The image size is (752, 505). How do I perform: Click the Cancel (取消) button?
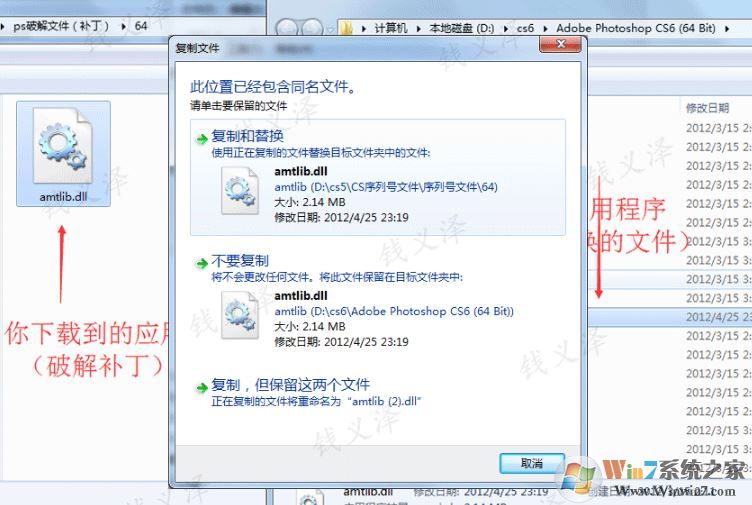pos(532,463)
